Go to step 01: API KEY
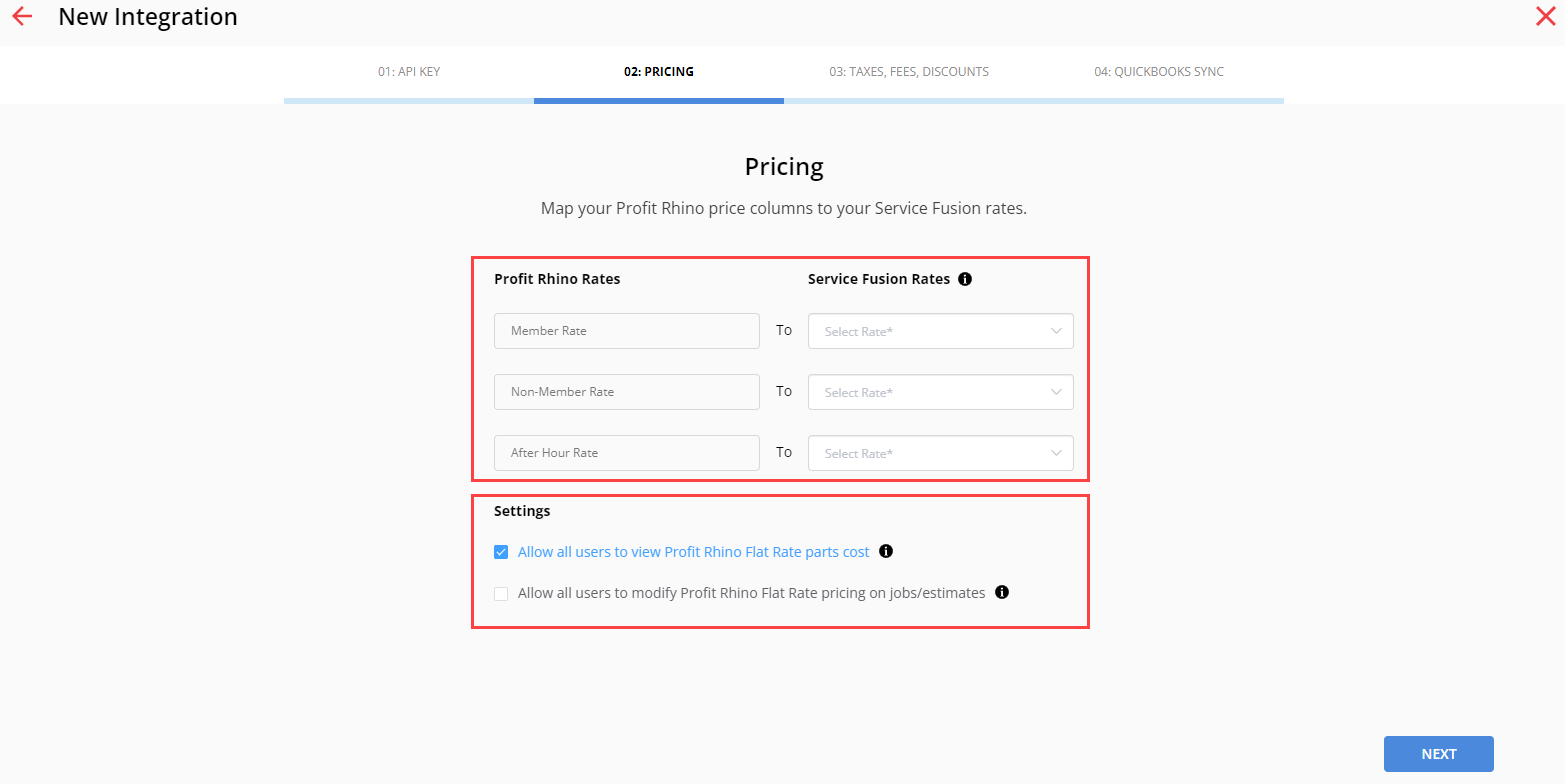 409,72
